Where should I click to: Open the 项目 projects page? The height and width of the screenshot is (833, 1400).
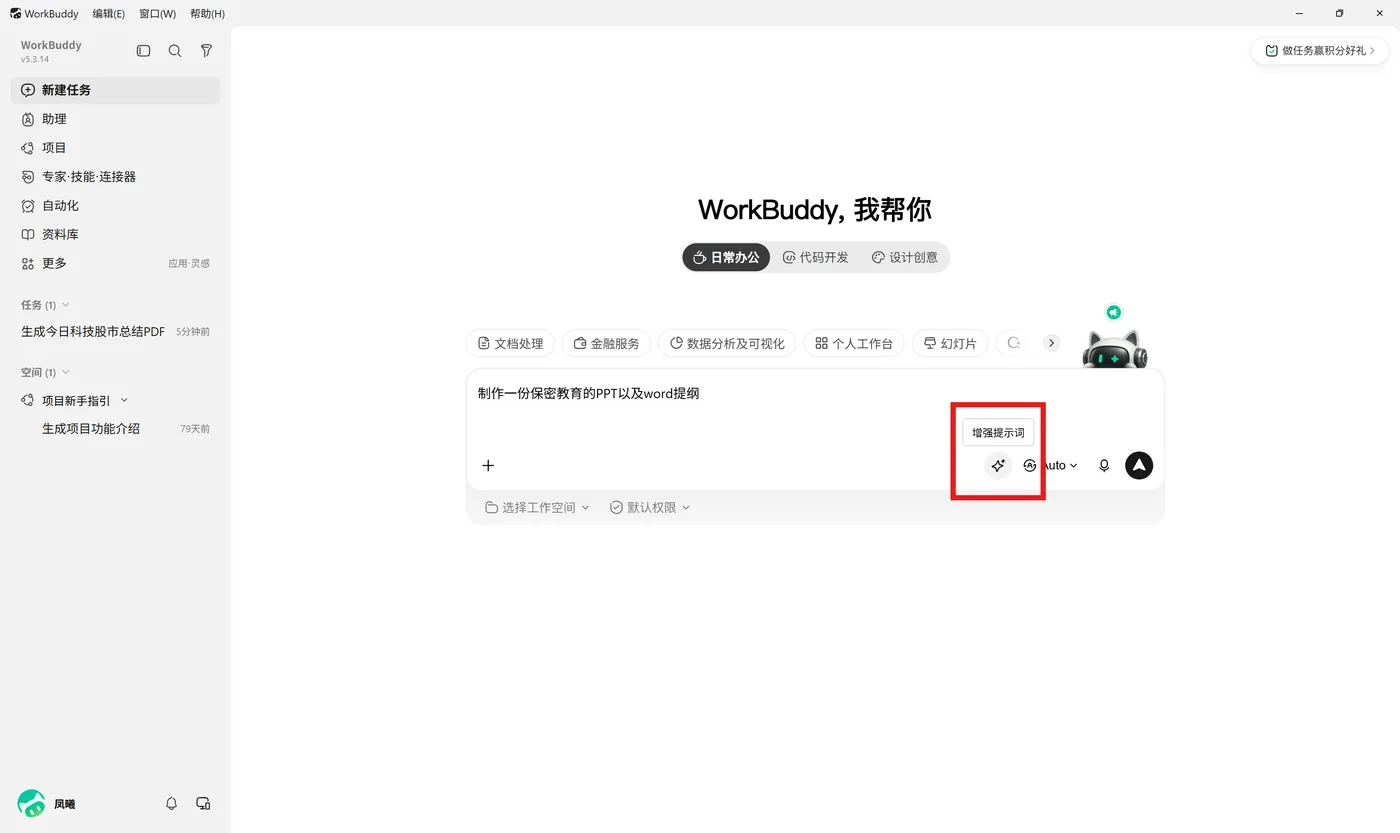(x=115, y=148)
